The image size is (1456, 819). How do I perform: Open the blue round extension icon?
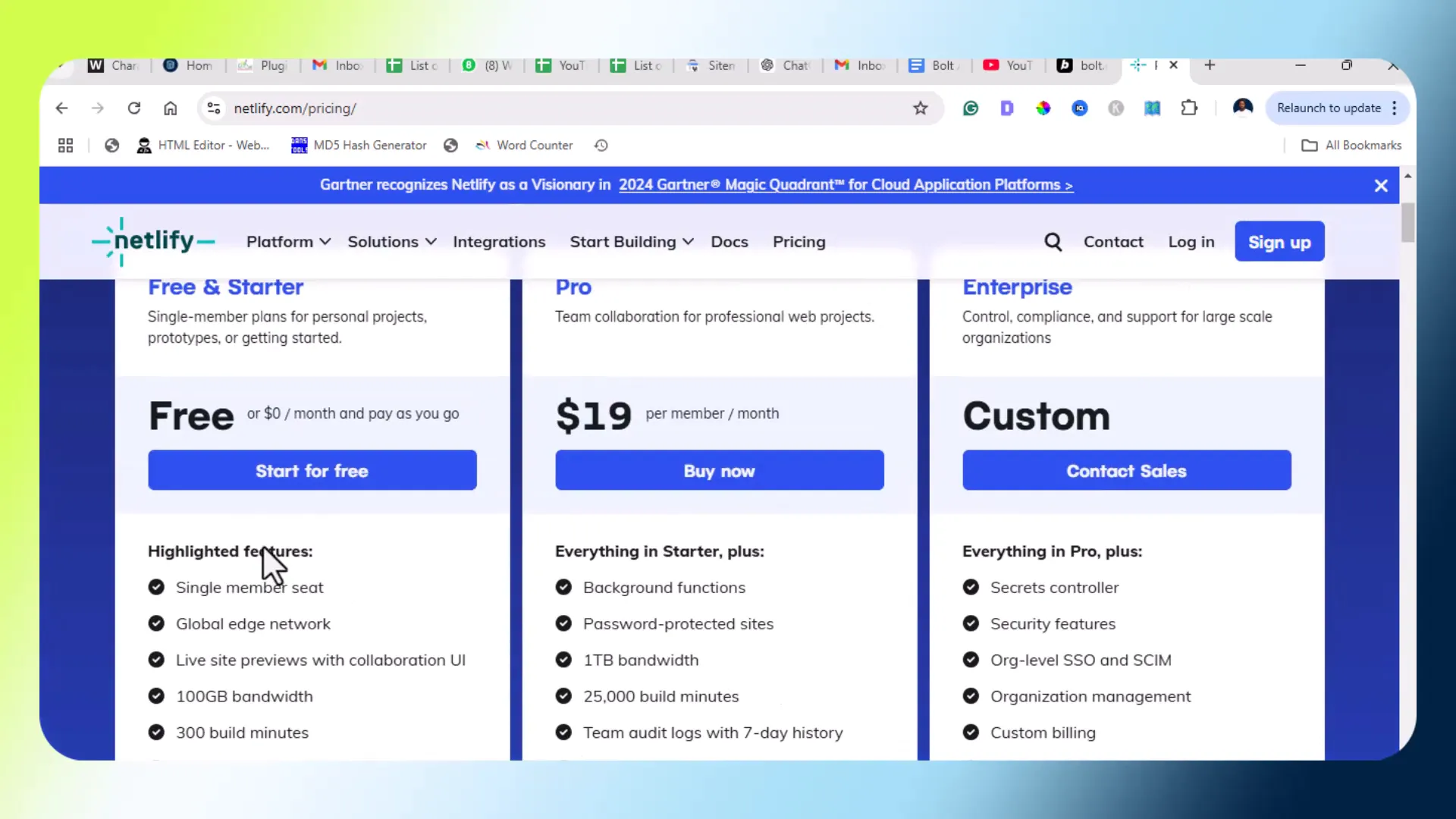click(x=1080, y=108)
